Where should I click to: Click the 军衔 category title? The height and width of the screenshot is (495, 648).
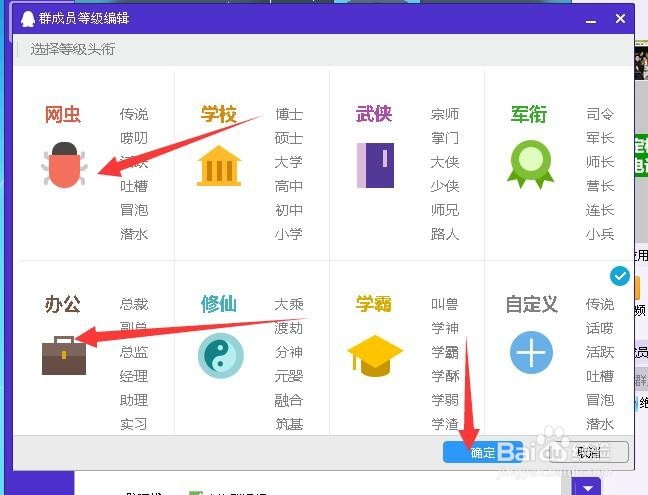pyautogui.click(x=529, y=114)
